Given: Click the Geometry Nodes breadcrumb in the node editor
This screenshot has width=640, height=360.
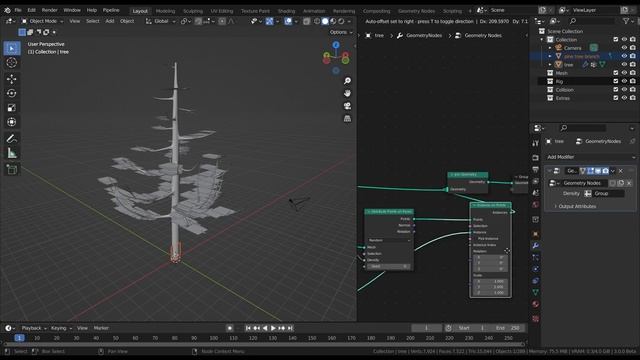Looking at the screenshot, I should pos(483,36).
